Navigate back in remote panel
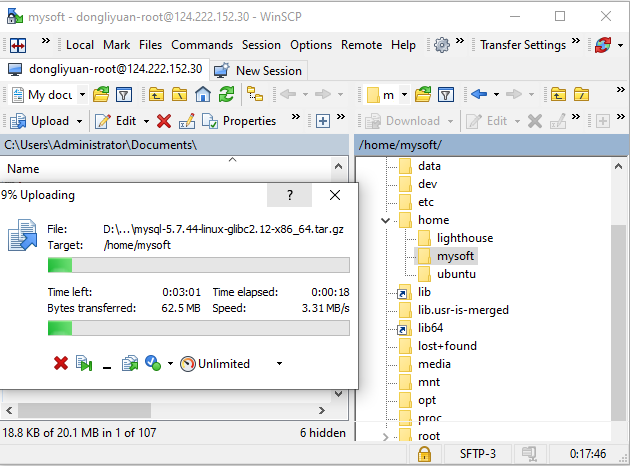This screenshot has height=466, width=630. (x=479, y=95)
